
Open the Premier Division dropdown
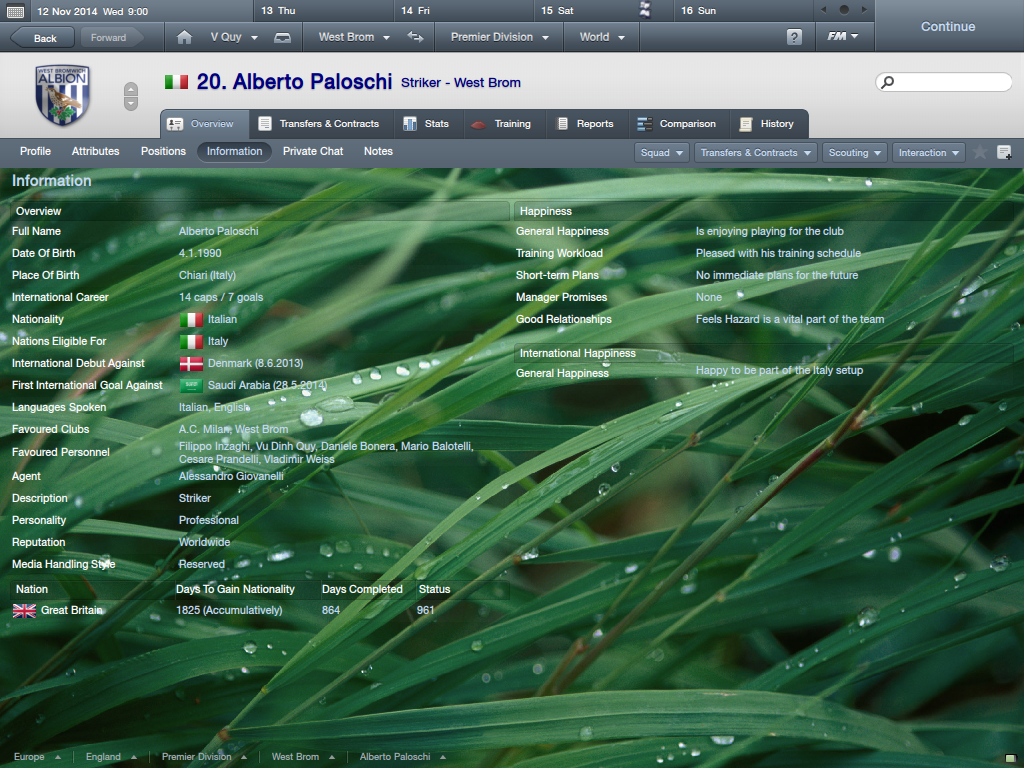(x=499, y=37)
